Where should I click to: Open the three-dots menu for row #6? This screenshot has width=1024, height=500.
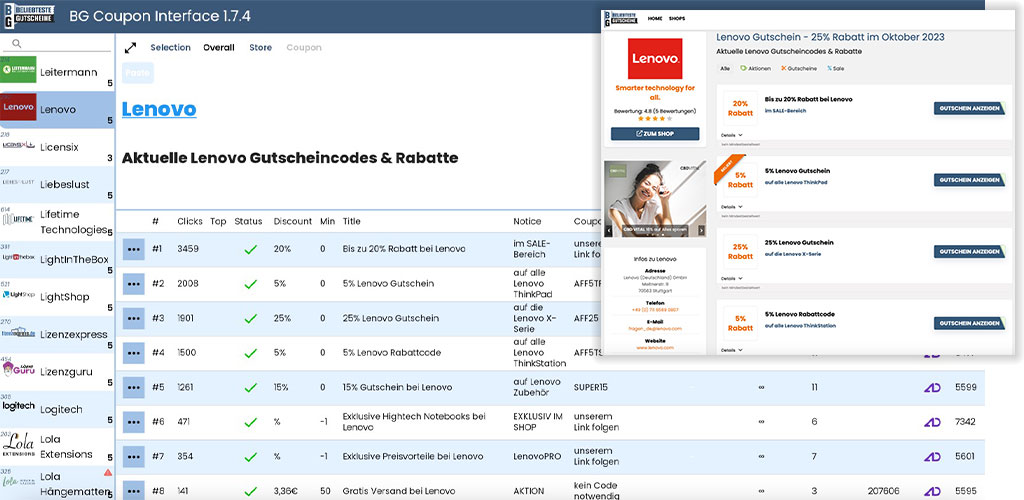tap(134, 422)
